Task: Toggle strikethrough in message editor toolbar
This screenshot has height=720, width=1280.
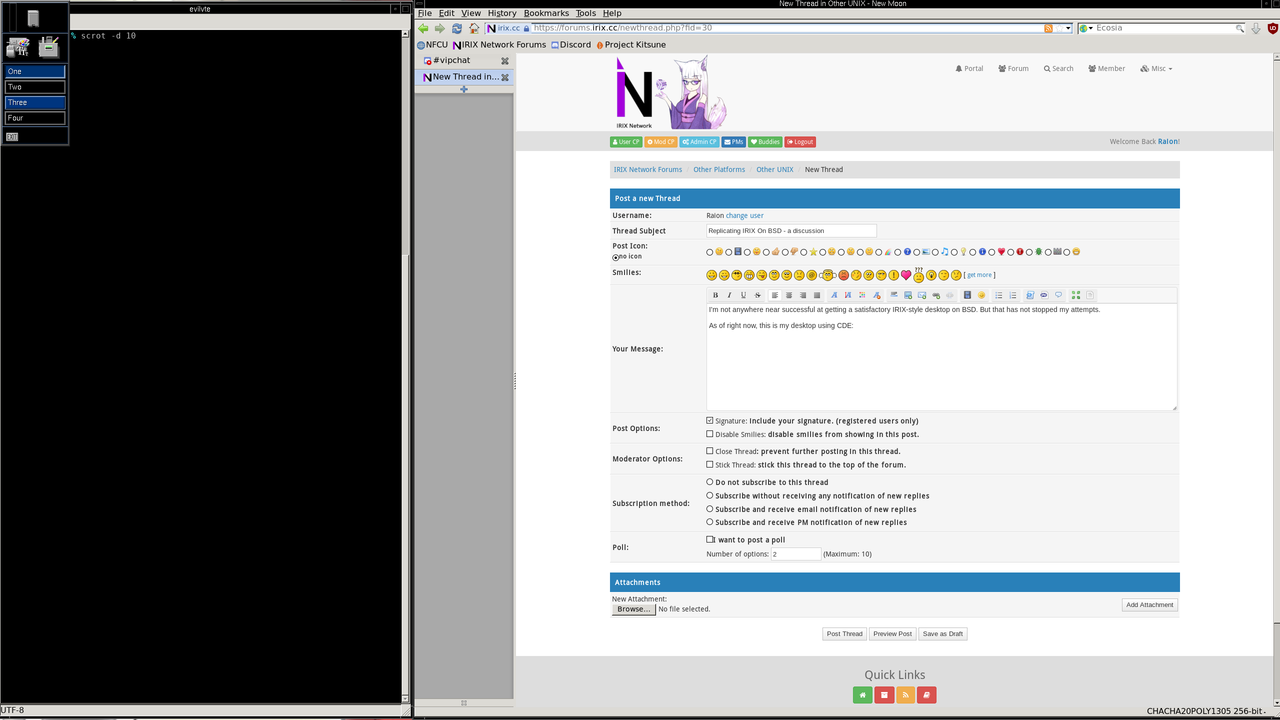Action: (x=757, y=295)
